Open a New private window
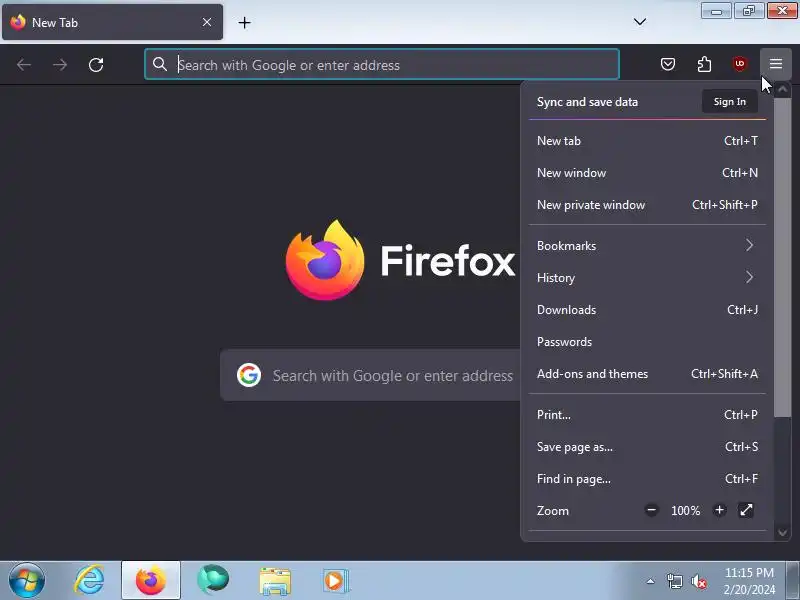Screen dimensions: 800x600 [x=647, y=205]
